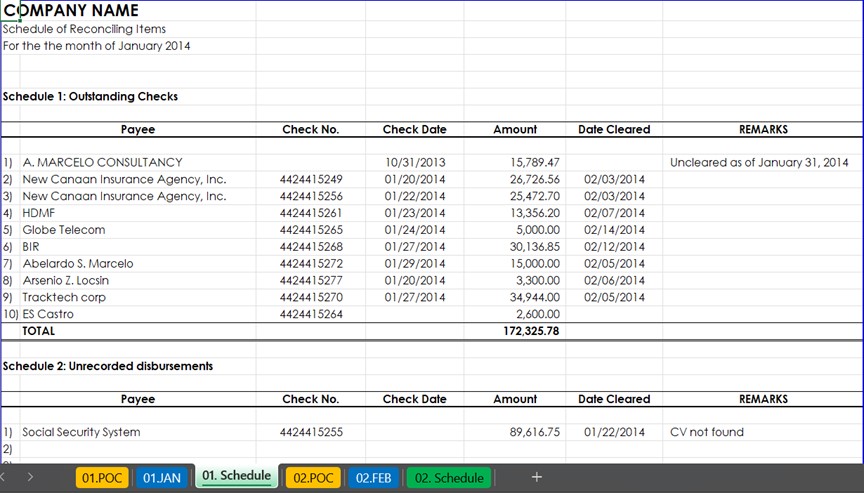Go to the 02.POC sheet tab

tap(313, 478)
